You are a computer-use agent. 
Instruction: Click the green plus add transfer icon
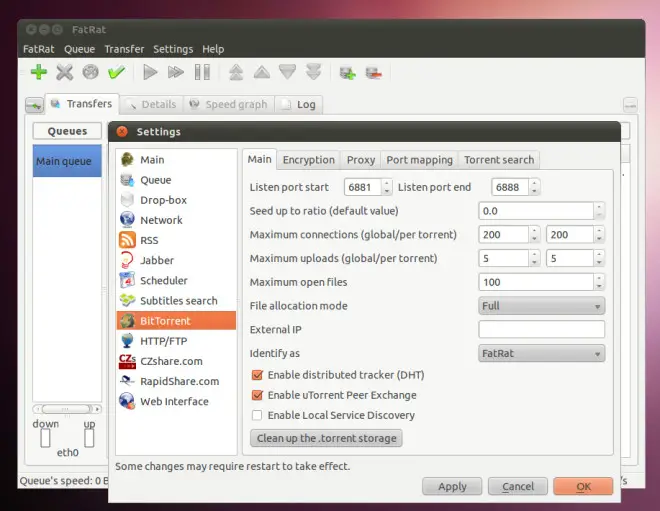pos(39,72)
